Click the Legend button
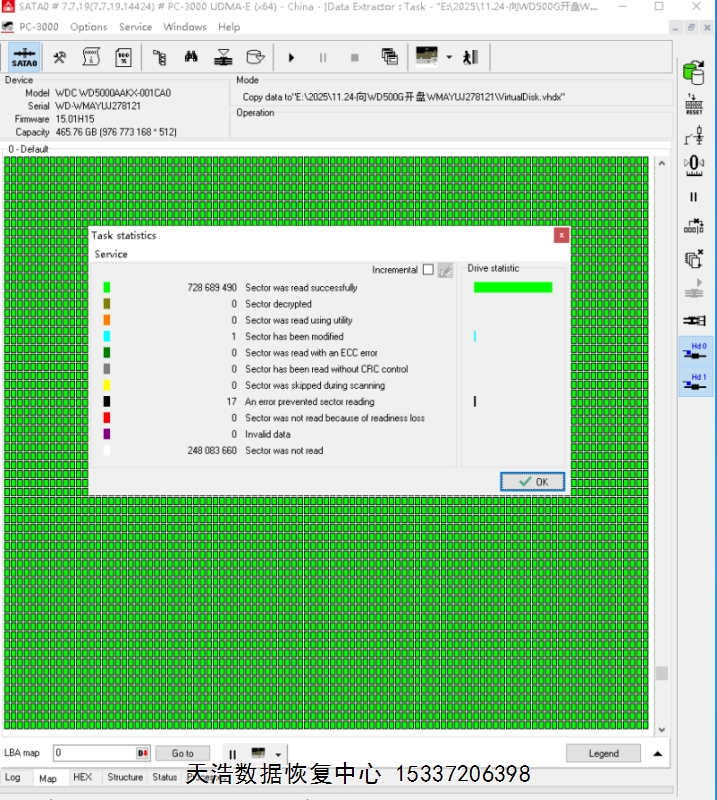 coord(603,753)
